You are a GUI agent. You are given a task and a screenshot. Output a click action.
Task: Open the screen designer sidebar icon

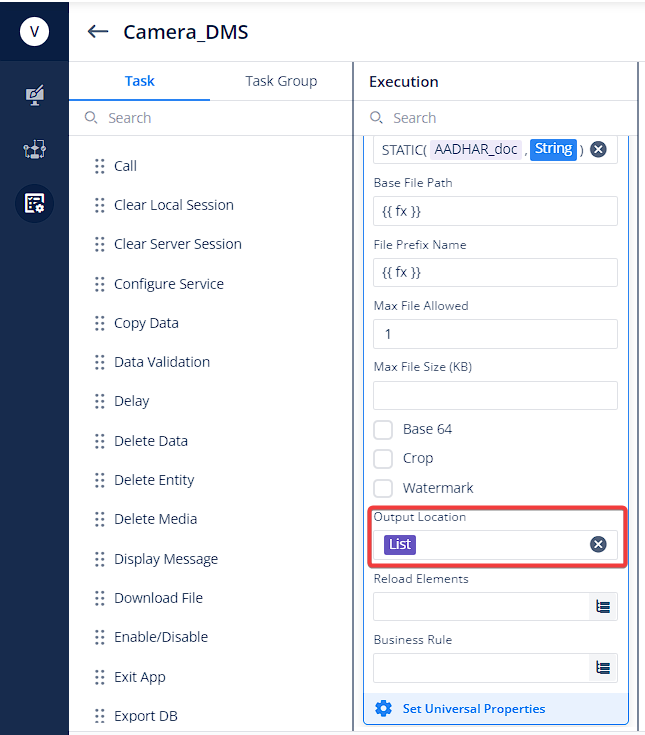pos(34,95)
